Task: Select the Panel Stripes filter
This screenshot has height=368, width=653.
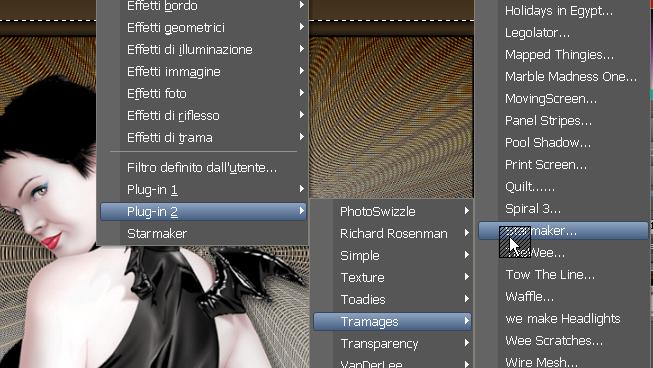Action: pos(563,121)
